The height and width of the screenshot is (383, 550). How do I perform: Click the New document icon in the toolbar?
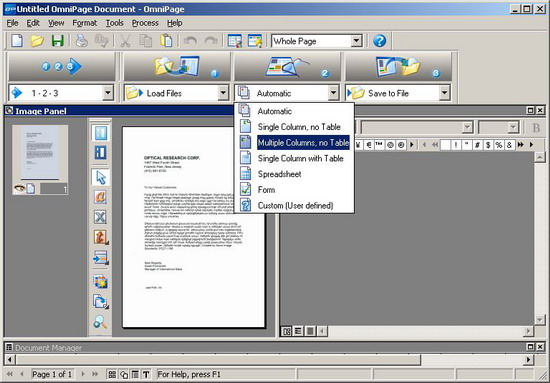pos(17,41)
